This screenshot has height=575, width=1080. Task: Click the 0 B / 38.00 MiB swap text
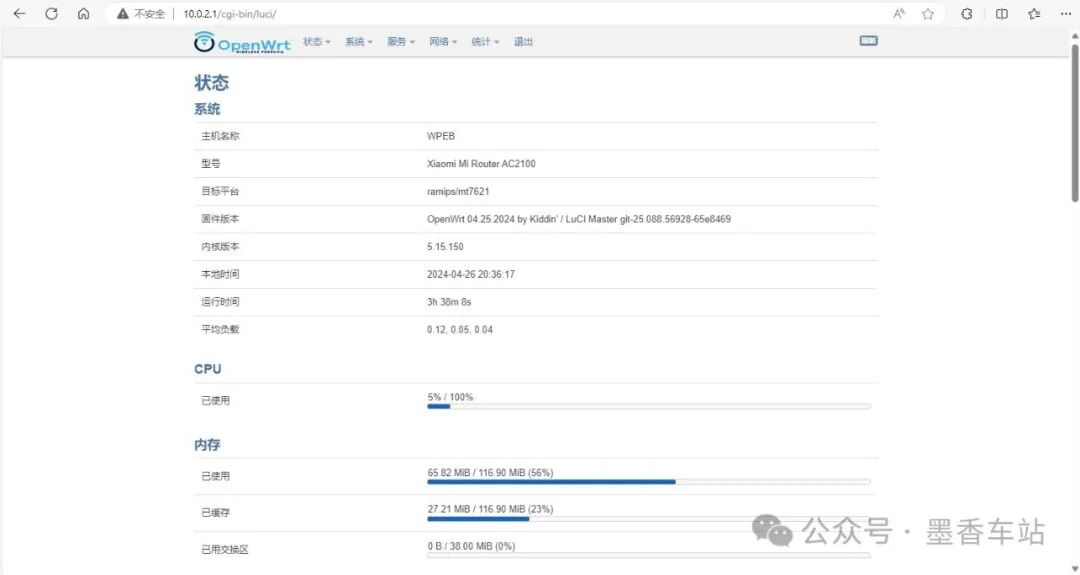471,546
